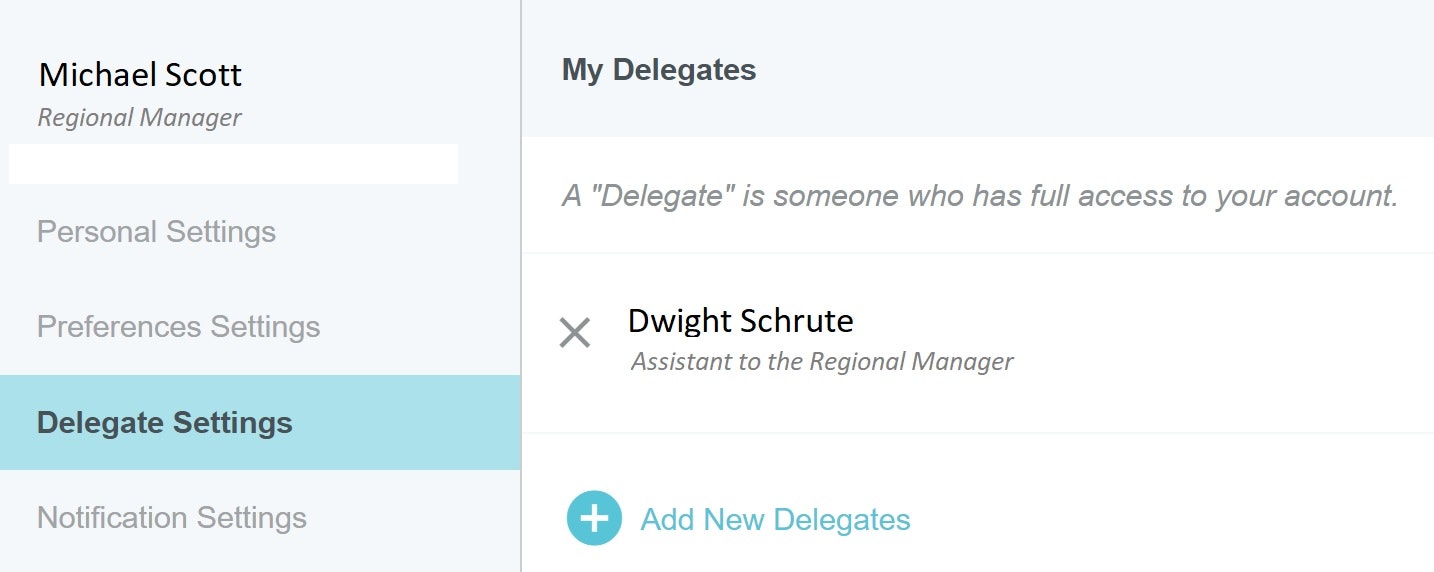Image resolution: width=1434 pixels, height=572 pixels.
Task: Go to Notification Settings
Action: pyautogui.click(x=171, y=518)
